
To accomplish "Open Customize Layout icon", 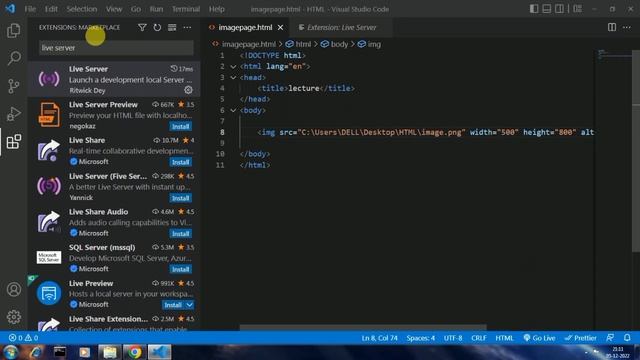I will coord(578,9).
